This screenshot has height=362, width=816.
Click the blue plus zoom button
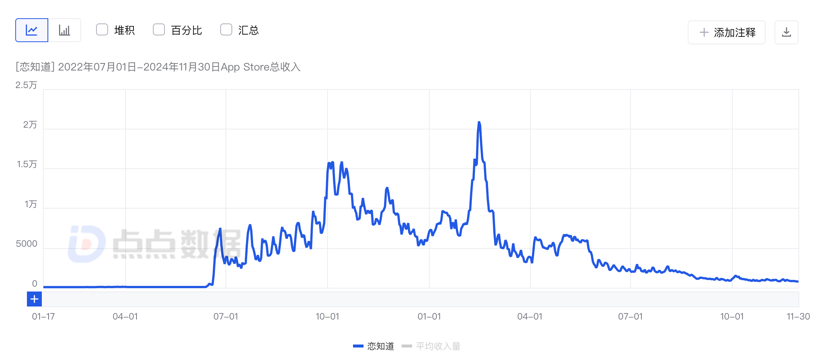pos(34,299)
